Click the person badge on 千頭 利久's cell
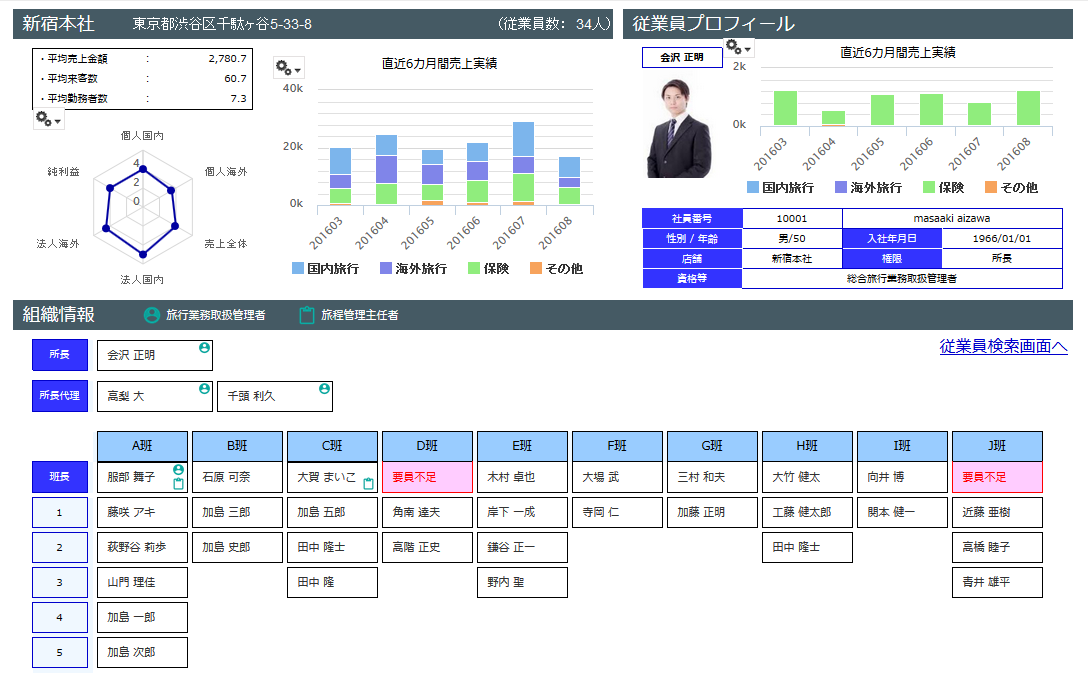Image resolution: width=1088 pixels, height=684 pixels. (x=324, y=388)
